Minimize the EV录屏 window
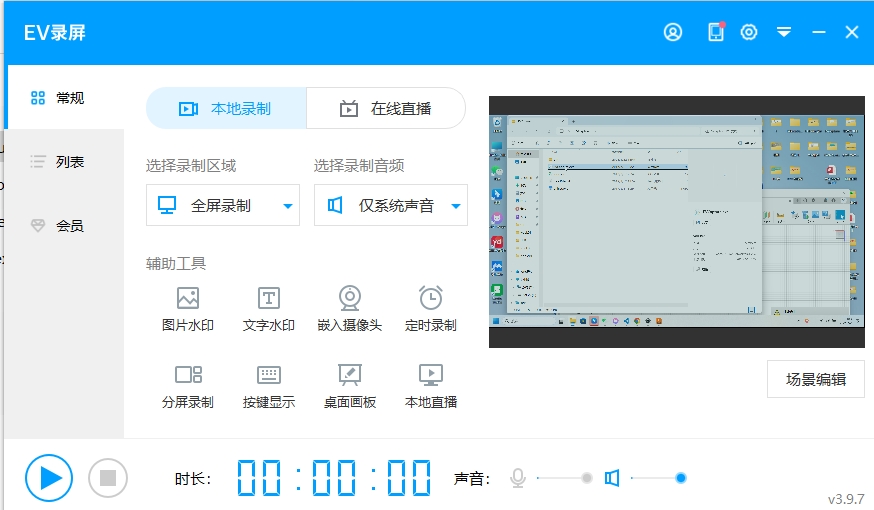The width and height of the screenshot is (874, 510). click(819, 32)
